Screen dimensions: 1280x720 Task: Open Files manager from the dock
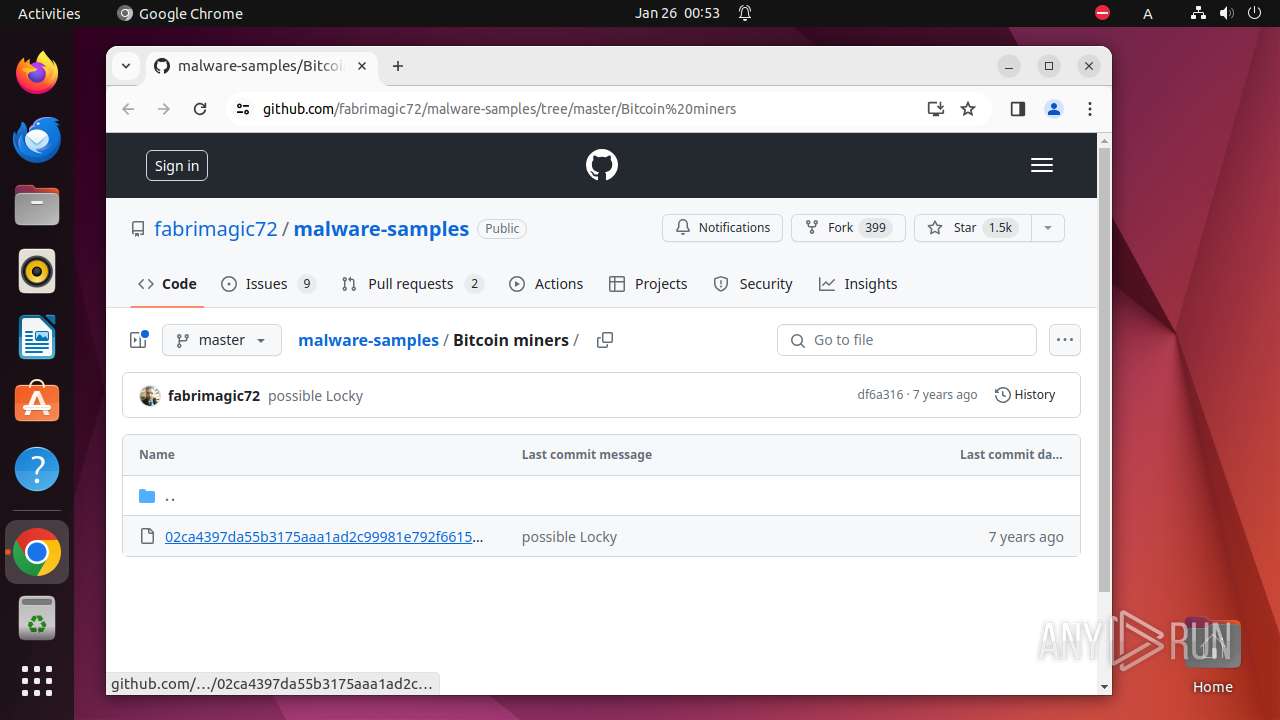point(37,205)
